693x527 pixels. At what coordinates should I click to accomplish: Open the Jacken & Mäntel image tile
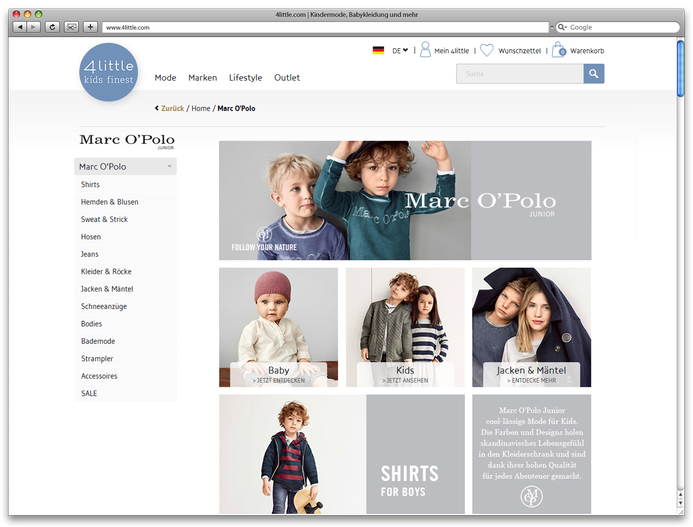[x=531, y=327]
